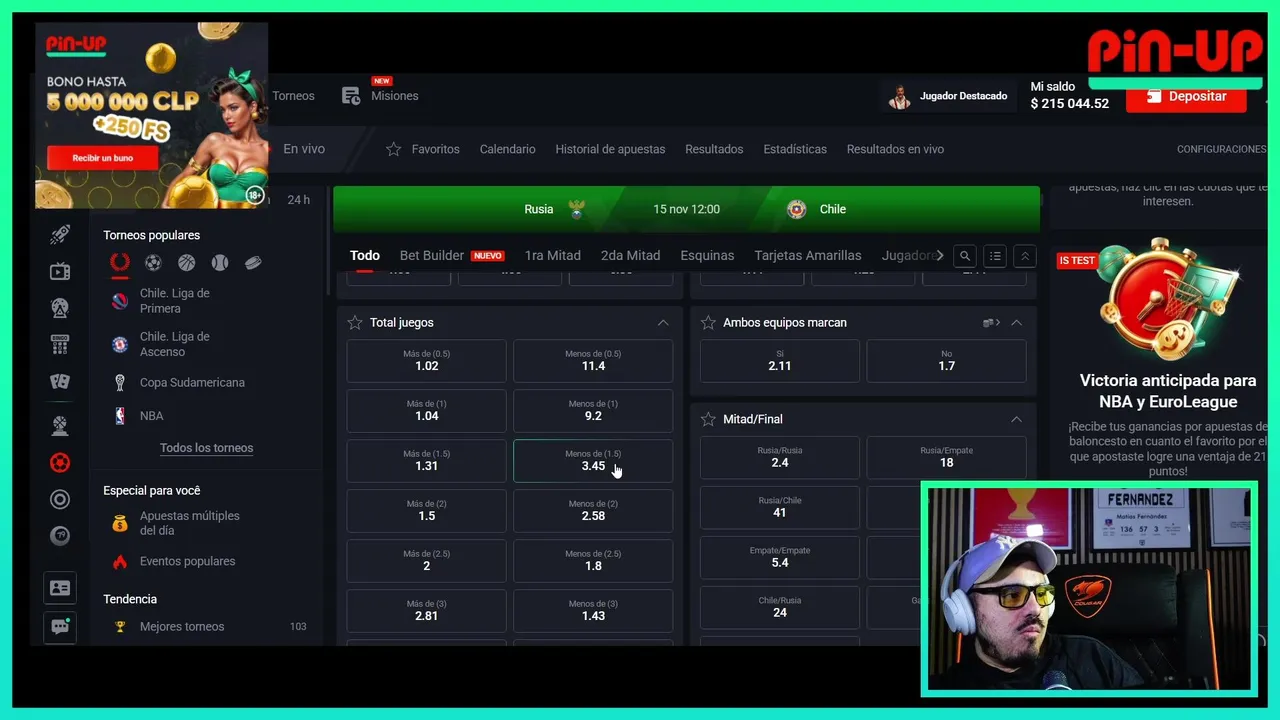Open Resultados en vivo

click(x=895, y=149)
